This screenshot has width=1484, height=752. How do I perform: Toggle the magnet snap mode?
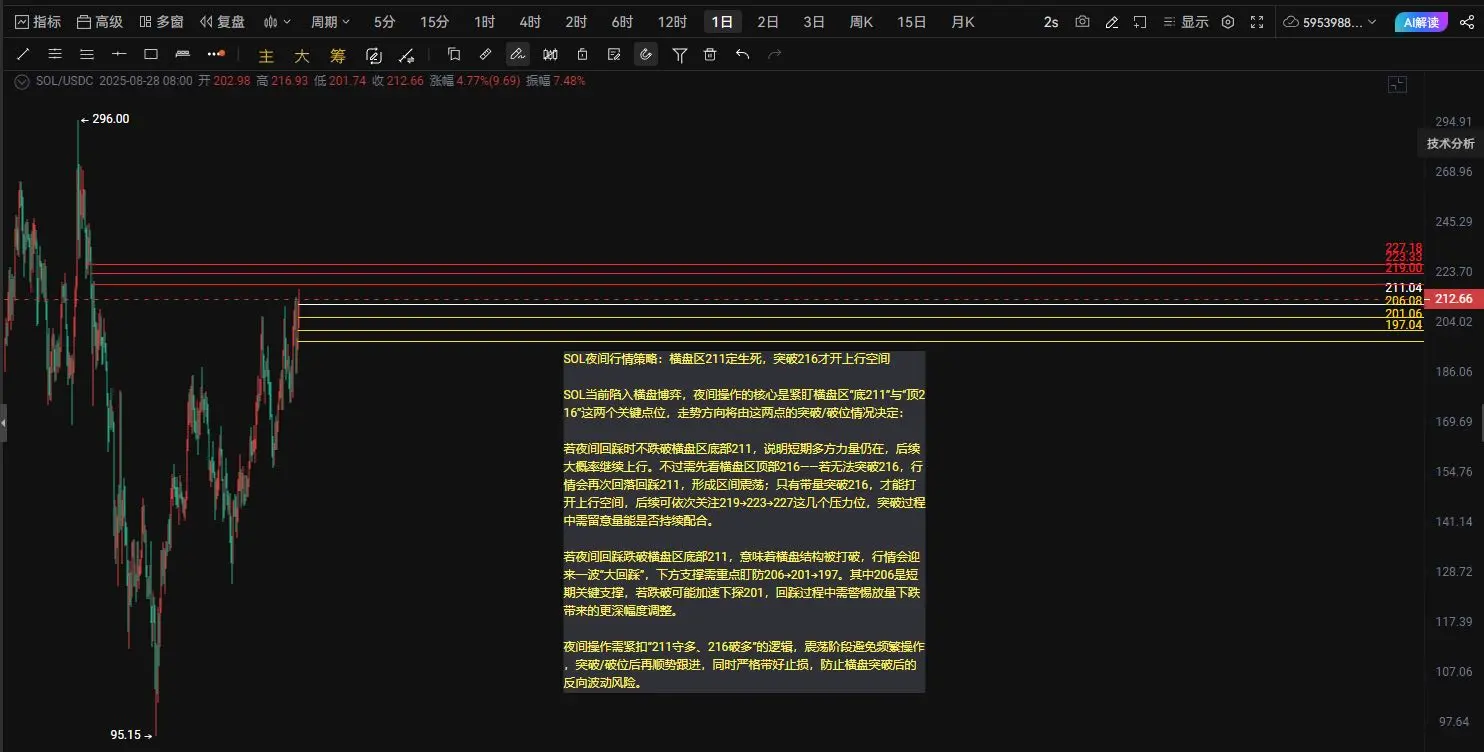(646, 55)
